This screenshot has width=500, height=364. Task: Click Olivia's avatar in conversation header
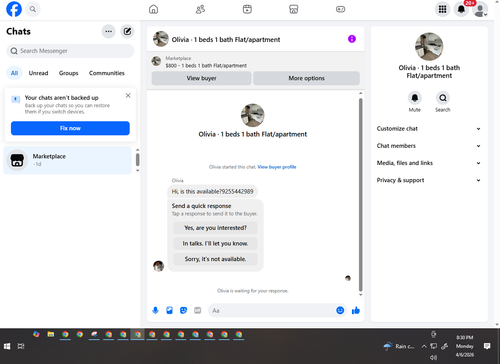(x=161, y=39)
